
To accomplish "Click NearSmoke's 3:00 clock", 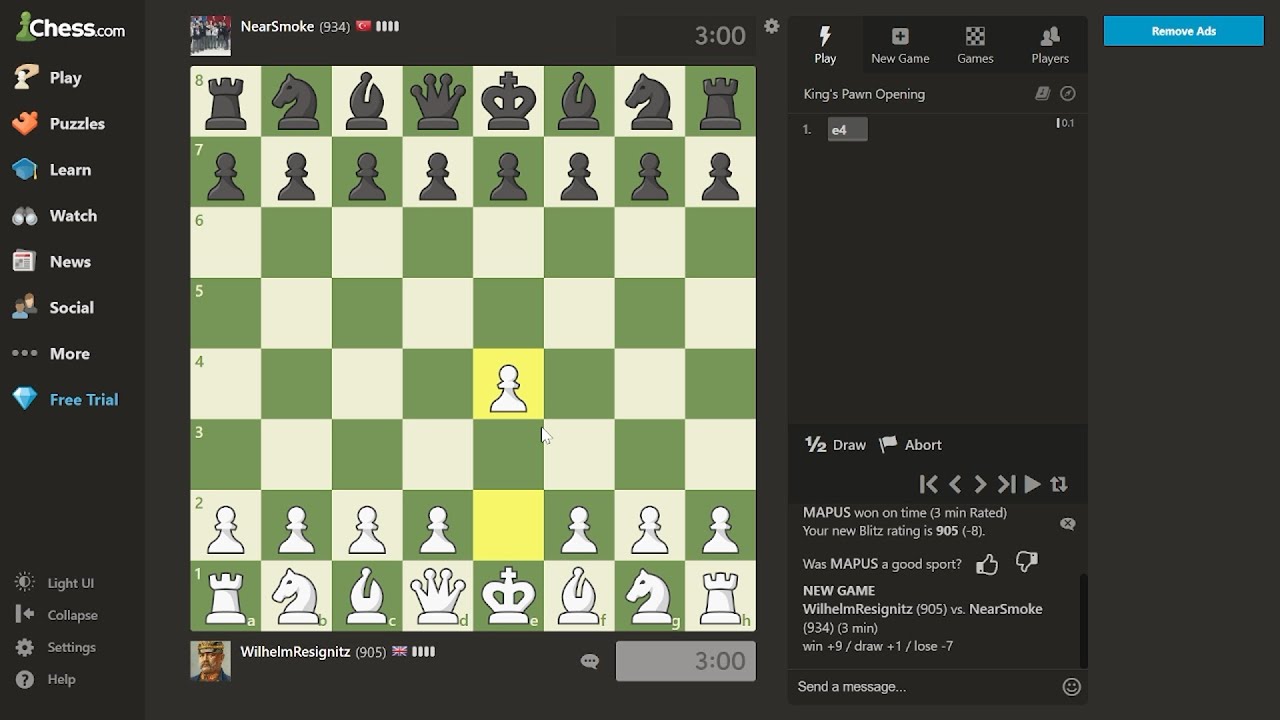I will pos(720,36).
